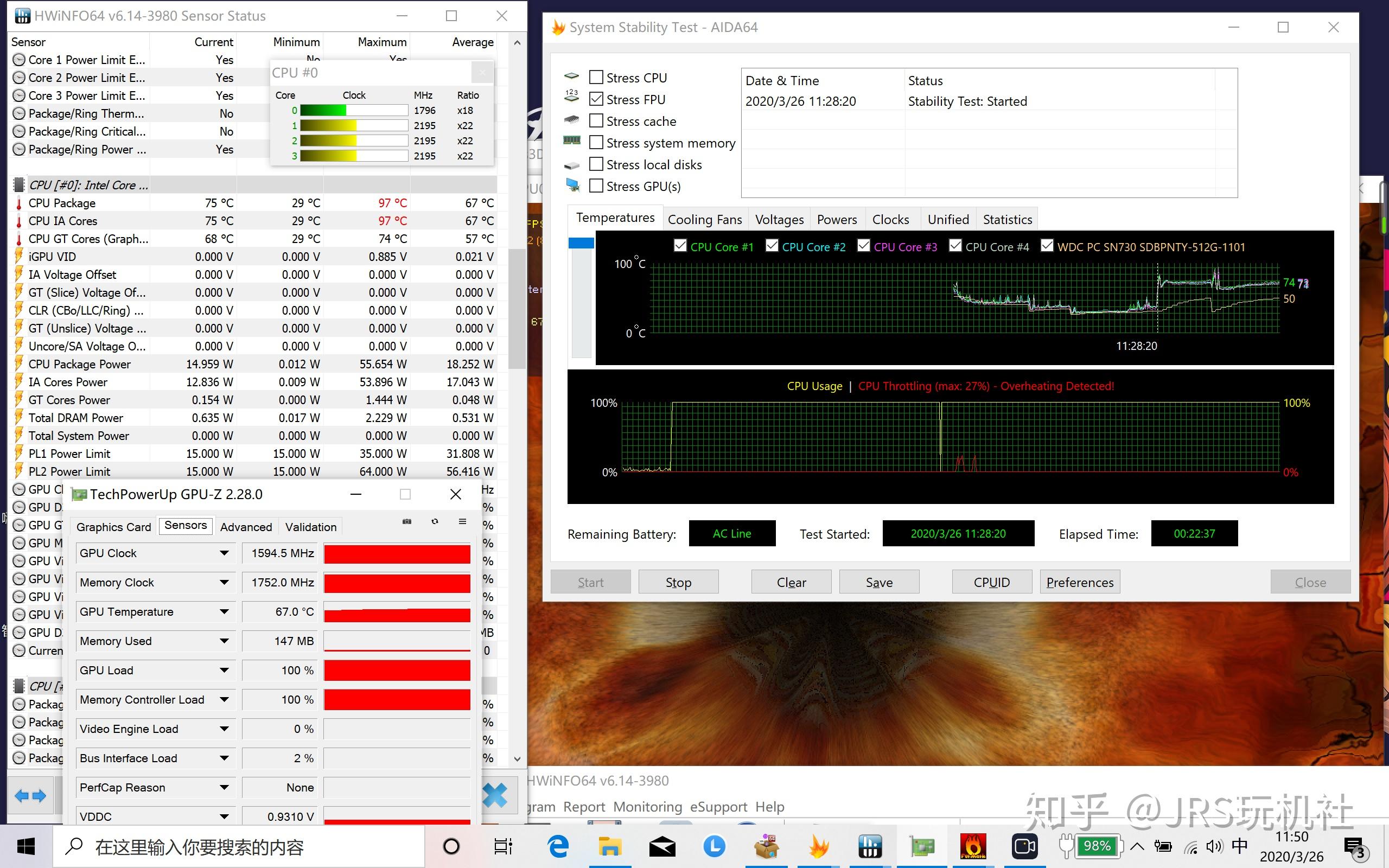Image resolution: width=1389 pixels, height=868 pixels.
Task: Open the GPU Clock sensor dropdown
Action: point(224,553)
